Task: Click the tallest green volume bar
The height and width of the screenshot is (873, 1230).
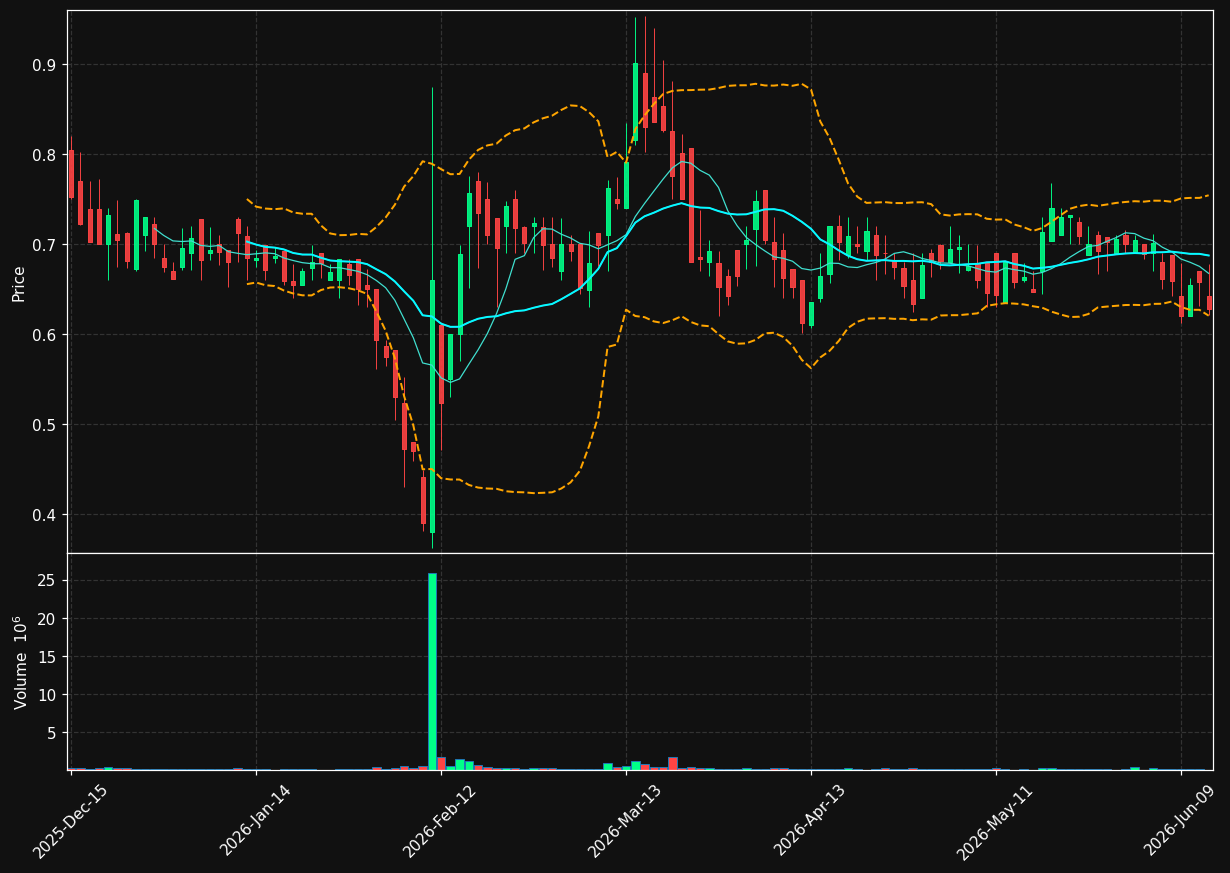Action: pos(432,671)
